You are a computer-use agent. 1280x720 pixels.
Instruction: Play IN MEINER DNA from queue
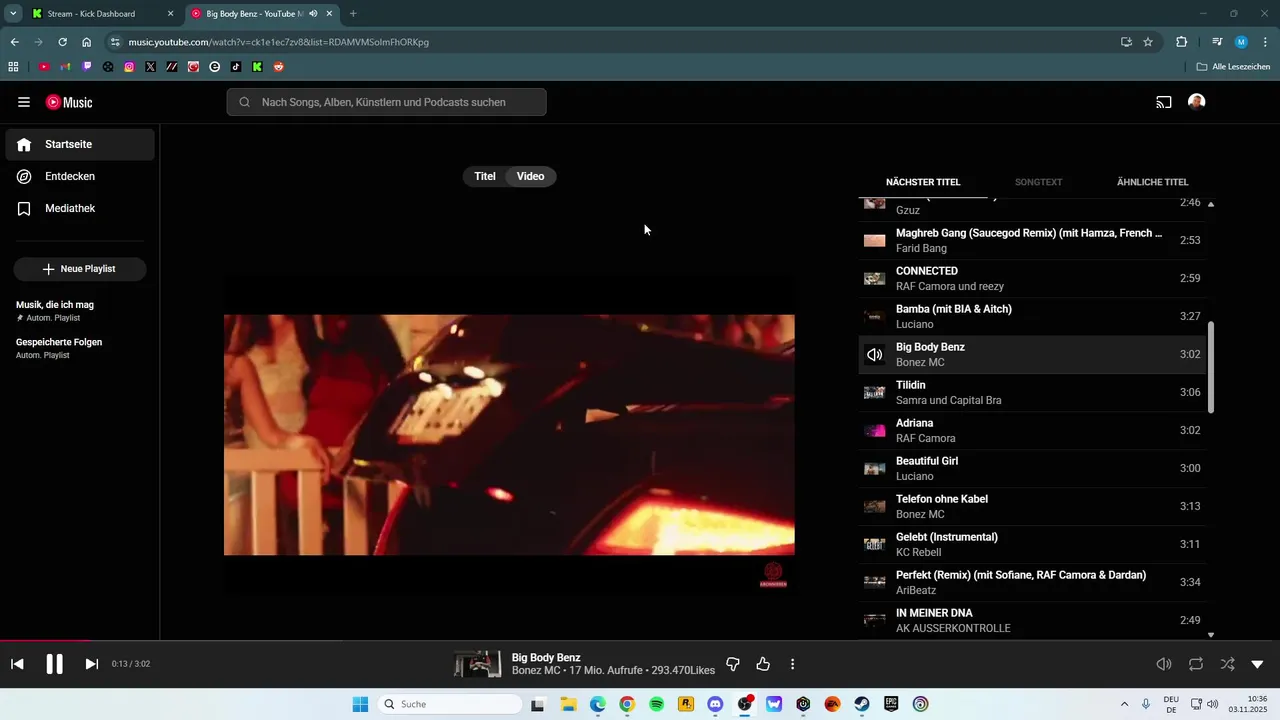point(1032,620)
